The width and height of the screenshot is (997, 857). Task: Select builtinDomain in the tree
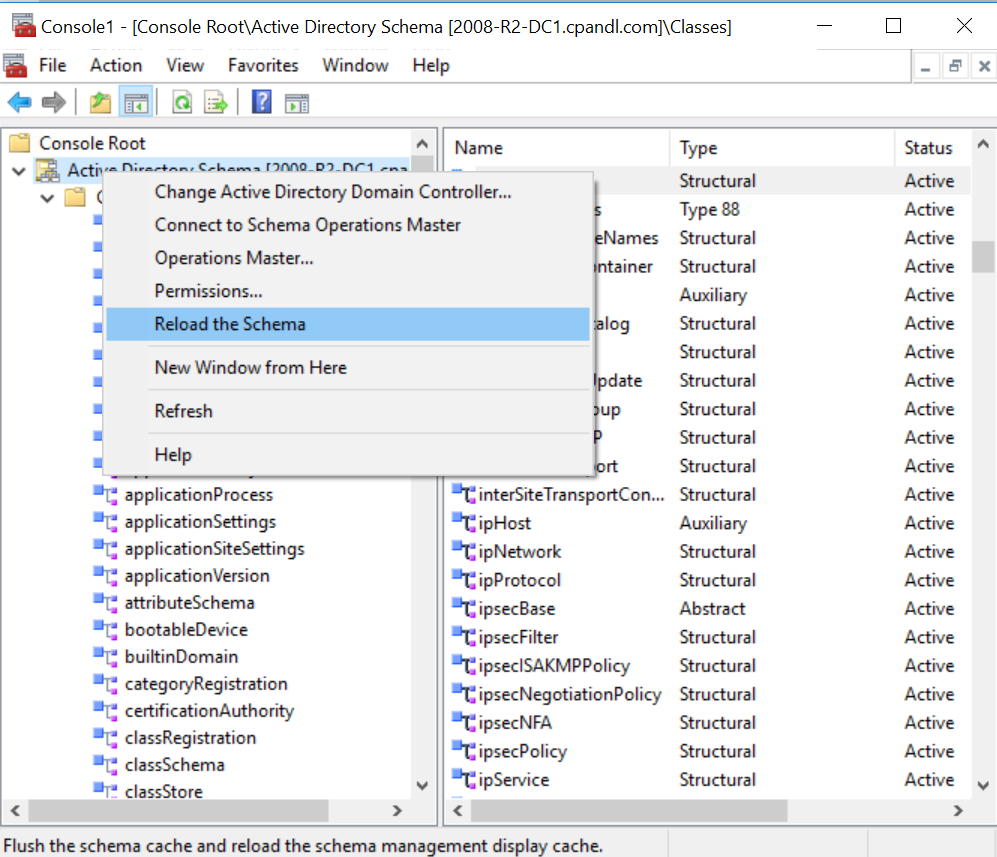click(181, 657)
